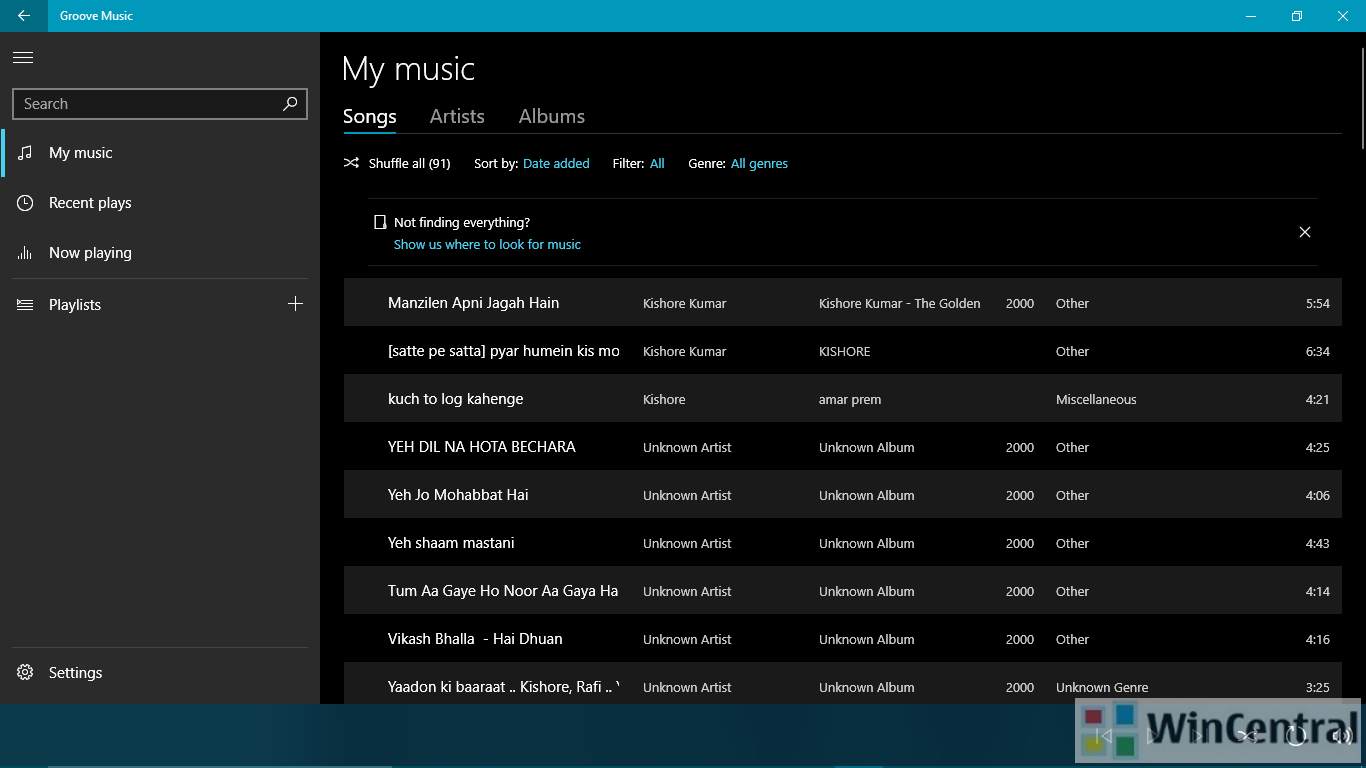
Task: Select song Yeh Jo Mohabbat Hai
Action: (458, 495)
